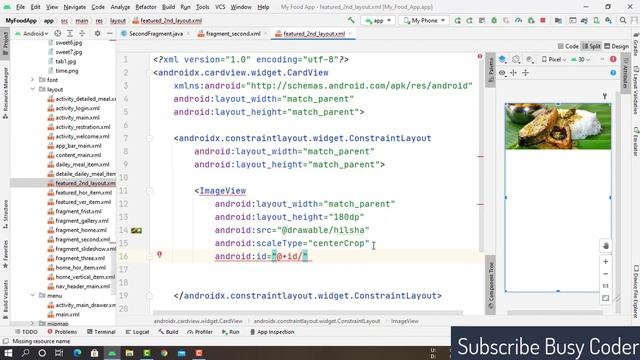This screenshot has width=640, height=360.
Task: Click the drawable gutter thumbnail on line 14
Action: [136, 230]
